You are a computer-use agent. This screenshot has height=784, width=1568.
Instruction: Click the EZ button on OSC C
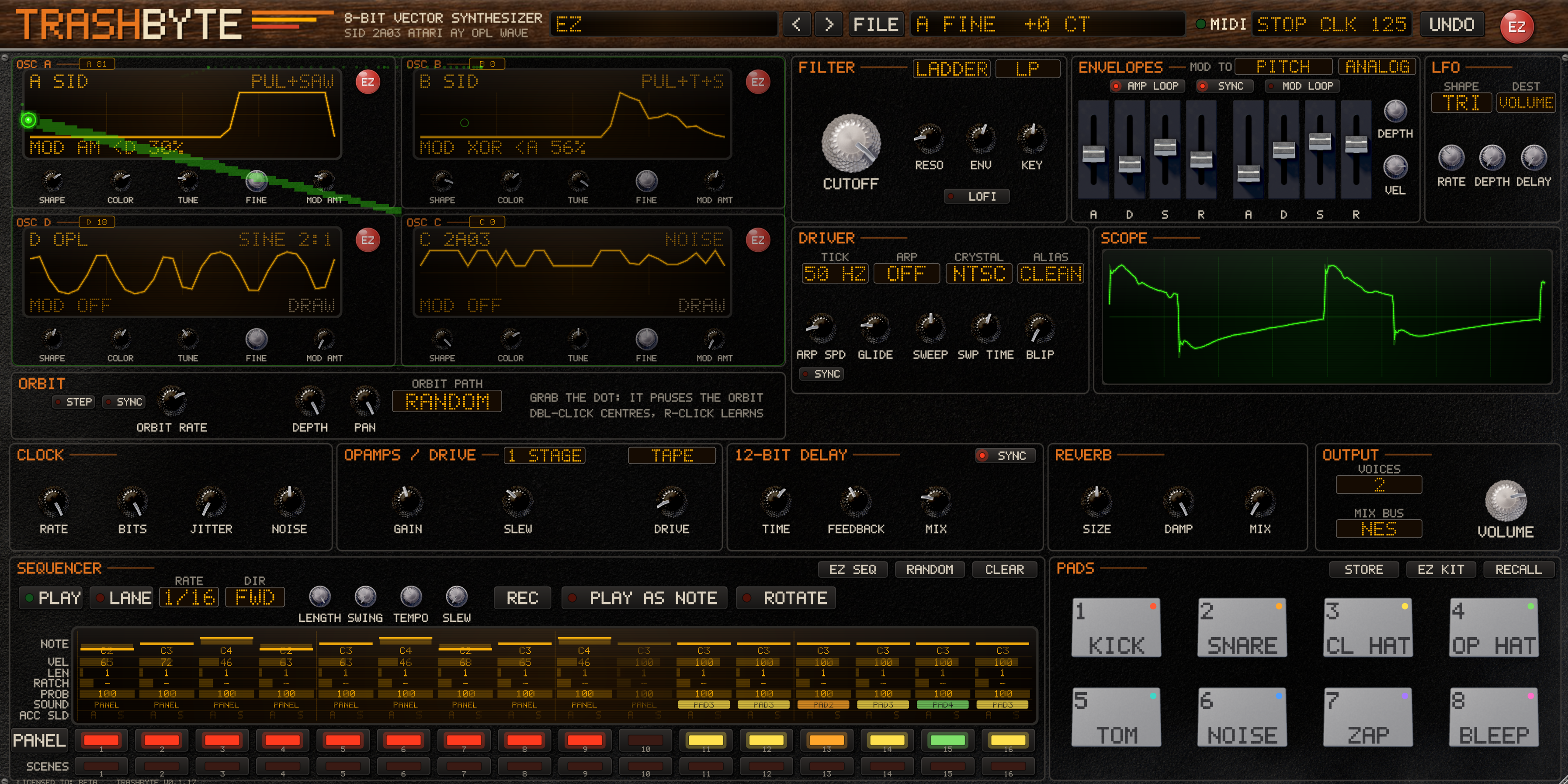click(758, 240)
